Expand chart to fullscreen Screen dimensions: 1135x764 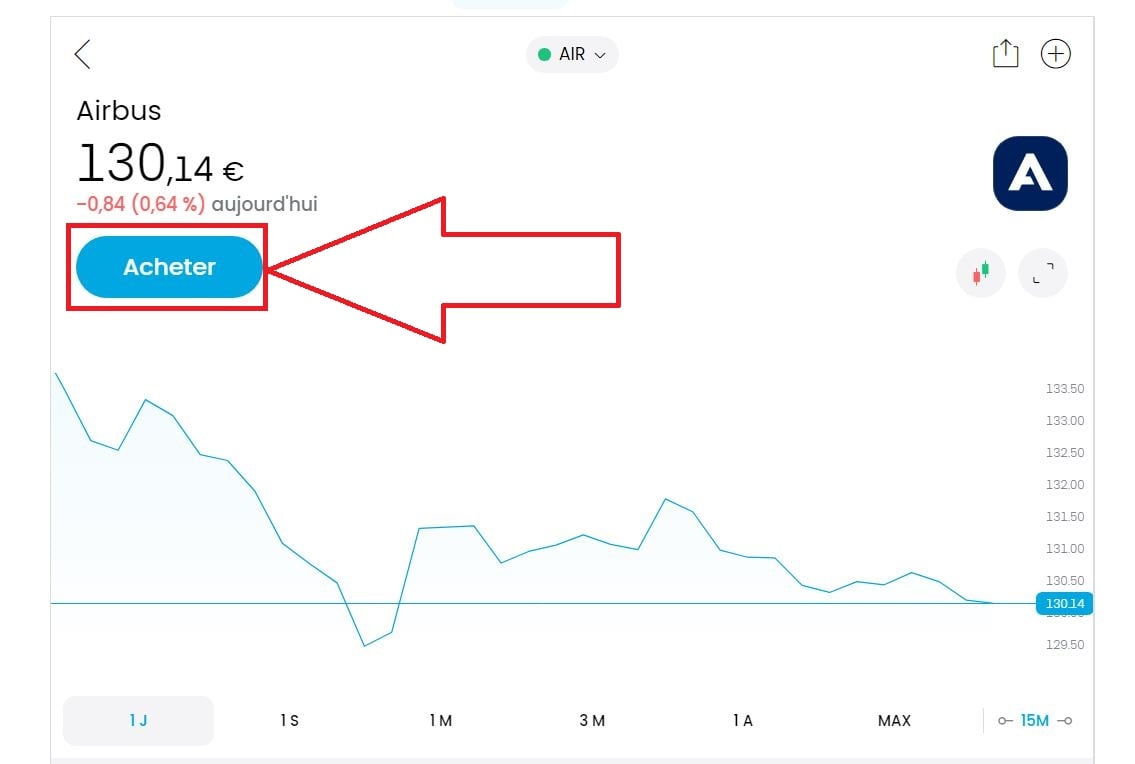click(x=1043, y=273)
